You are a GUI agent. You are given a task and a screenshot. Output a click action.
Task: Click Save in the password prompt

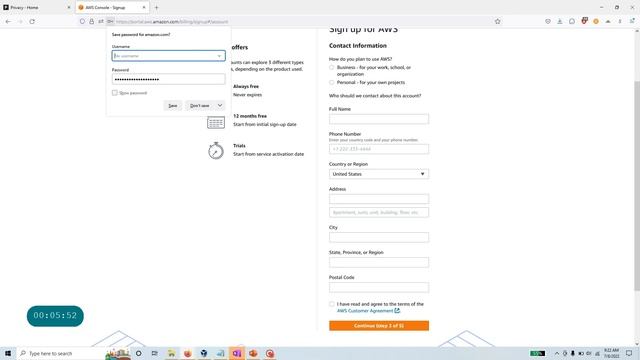pyautogui.click(x=173, y=105)
